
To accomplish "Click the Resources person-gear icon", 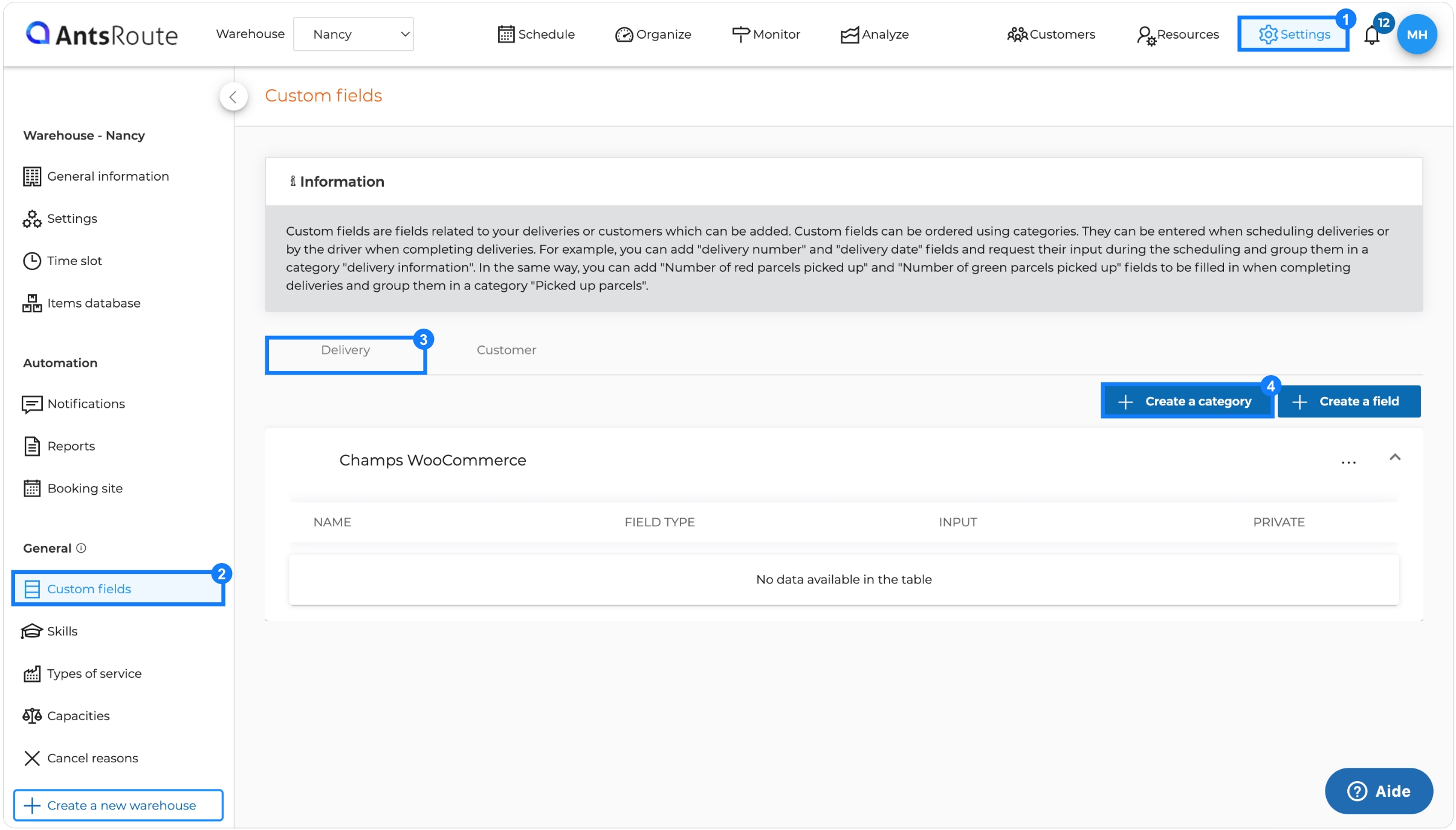I will [1146, 36].
